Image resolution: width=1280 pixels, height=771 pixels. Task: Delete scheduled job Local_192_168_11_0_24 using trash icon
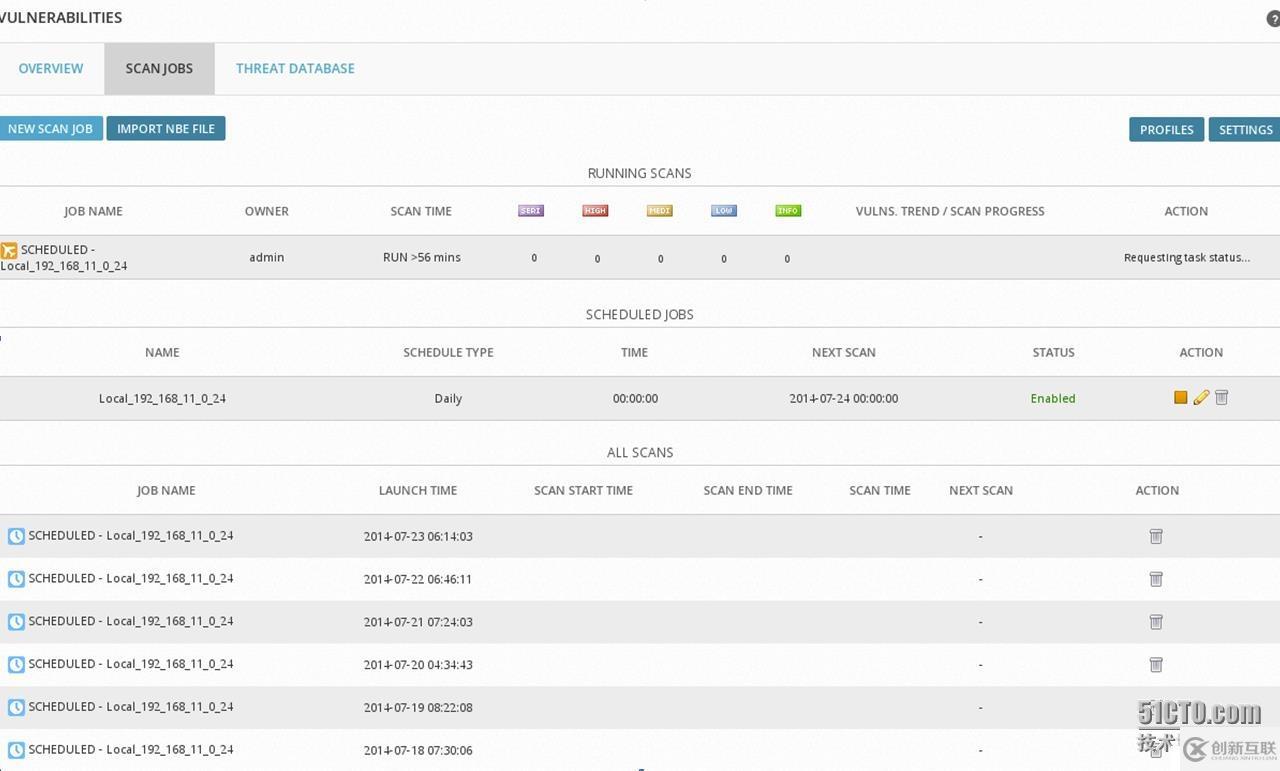[x=1221, y=398]
